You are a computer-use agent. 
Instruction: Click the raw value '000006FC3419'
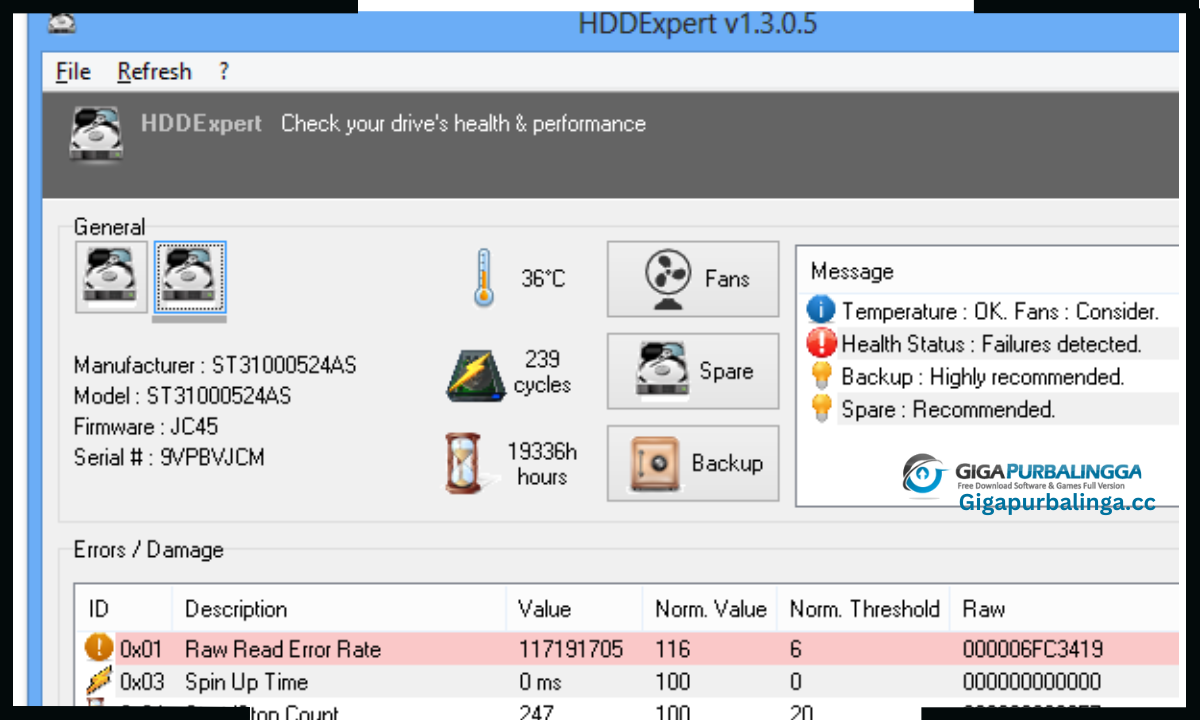1033,649
